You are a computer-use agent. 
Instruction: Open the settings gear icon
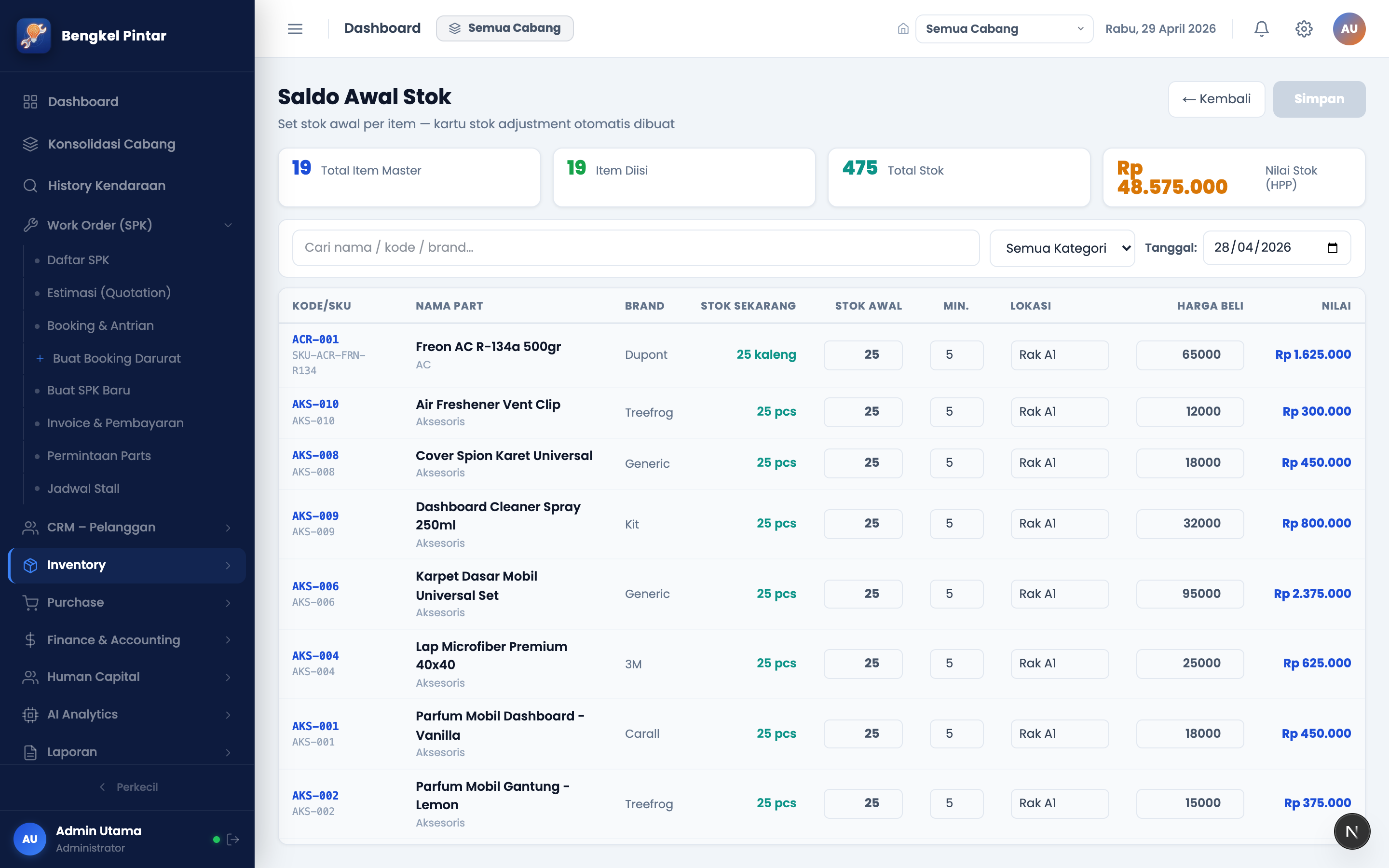pos(1304,29)
